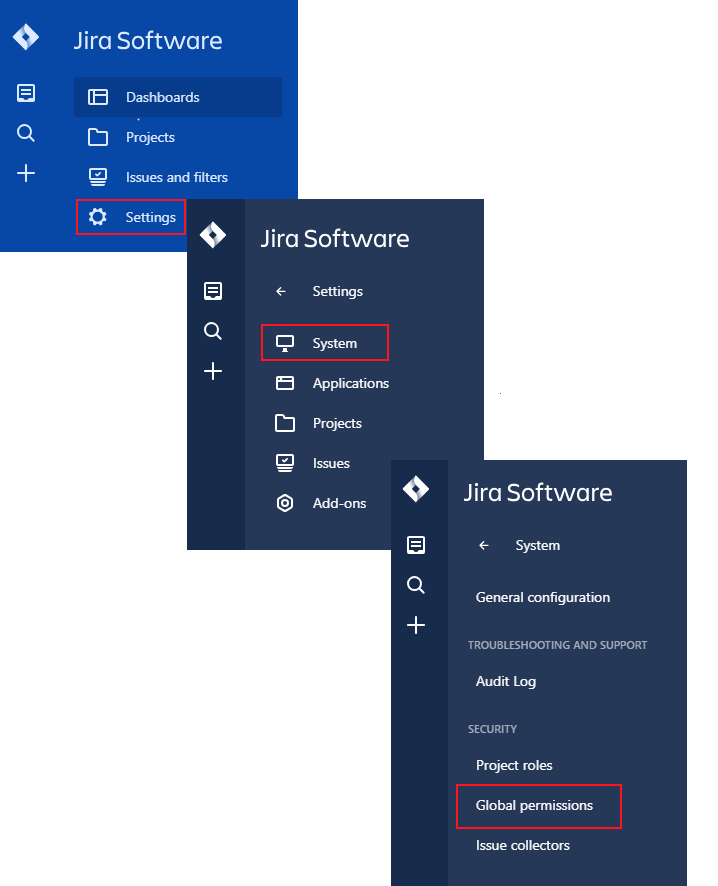
Task: Click Add-ons hexagon icon
Action: coord(285,503)
